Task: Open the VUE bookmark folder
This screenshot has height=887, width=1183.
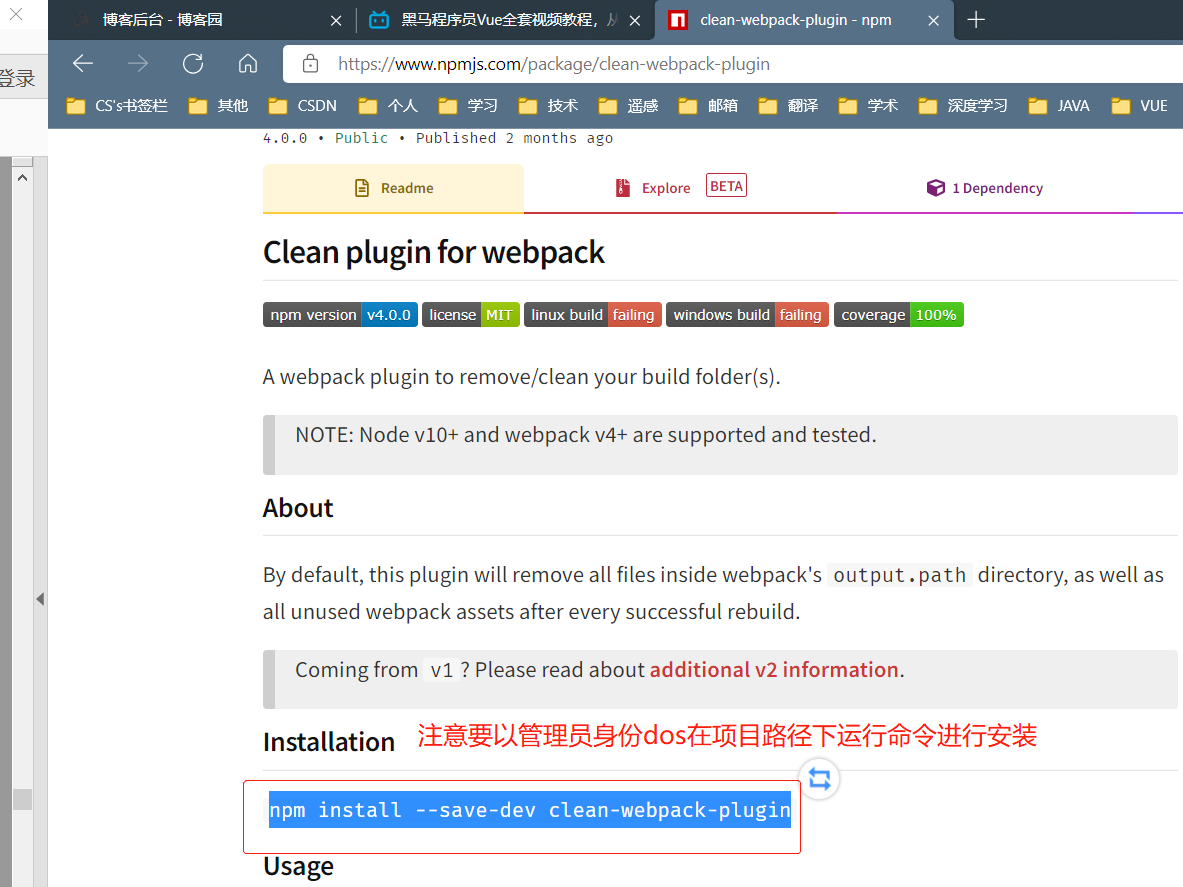Action: click(1139, 106)
